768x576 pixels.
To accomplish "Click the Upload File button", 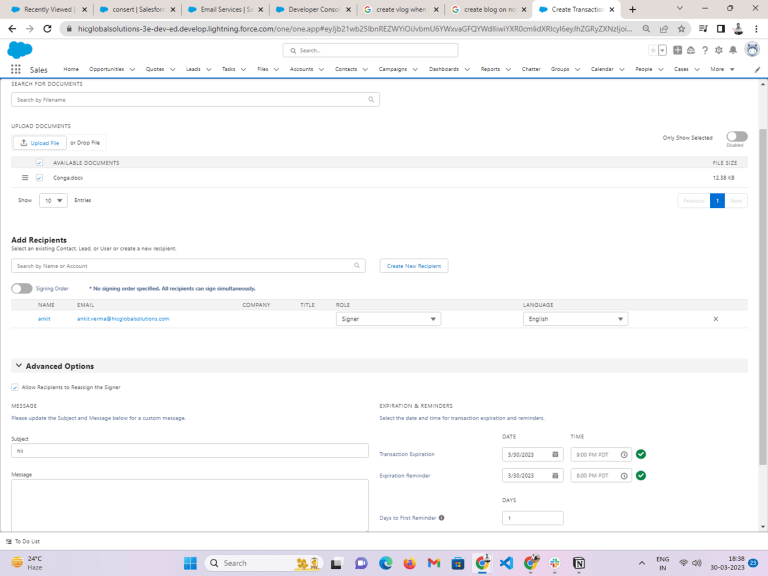I will tap(40, 143).
